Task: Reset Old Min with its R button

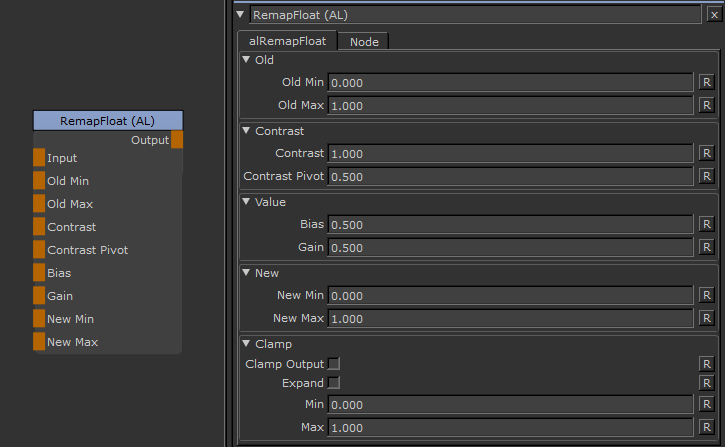Action: 706,83
